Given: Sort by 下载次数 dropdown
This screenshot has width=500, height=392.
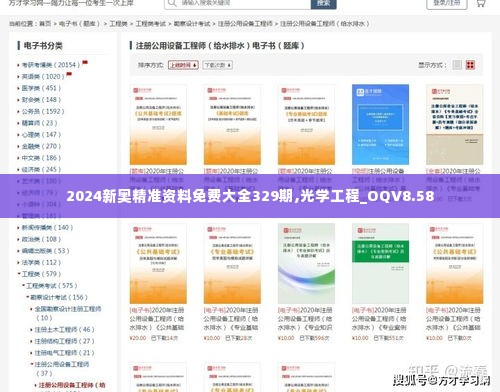Looking at the screenshot, I should tap(218, 65).
